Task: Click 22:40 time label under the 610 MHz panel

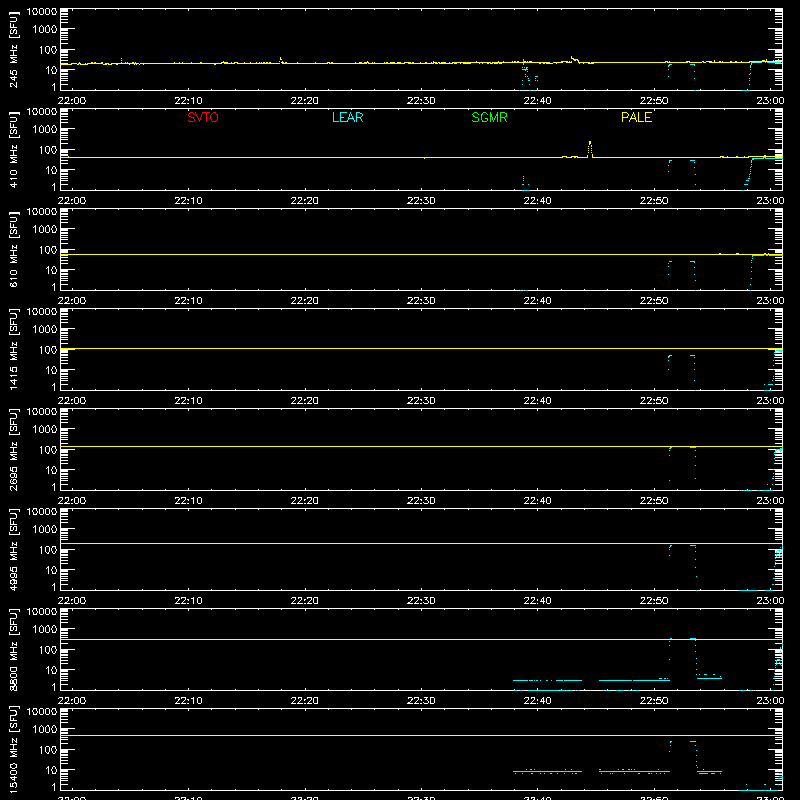Action: (x=537, y=301)
